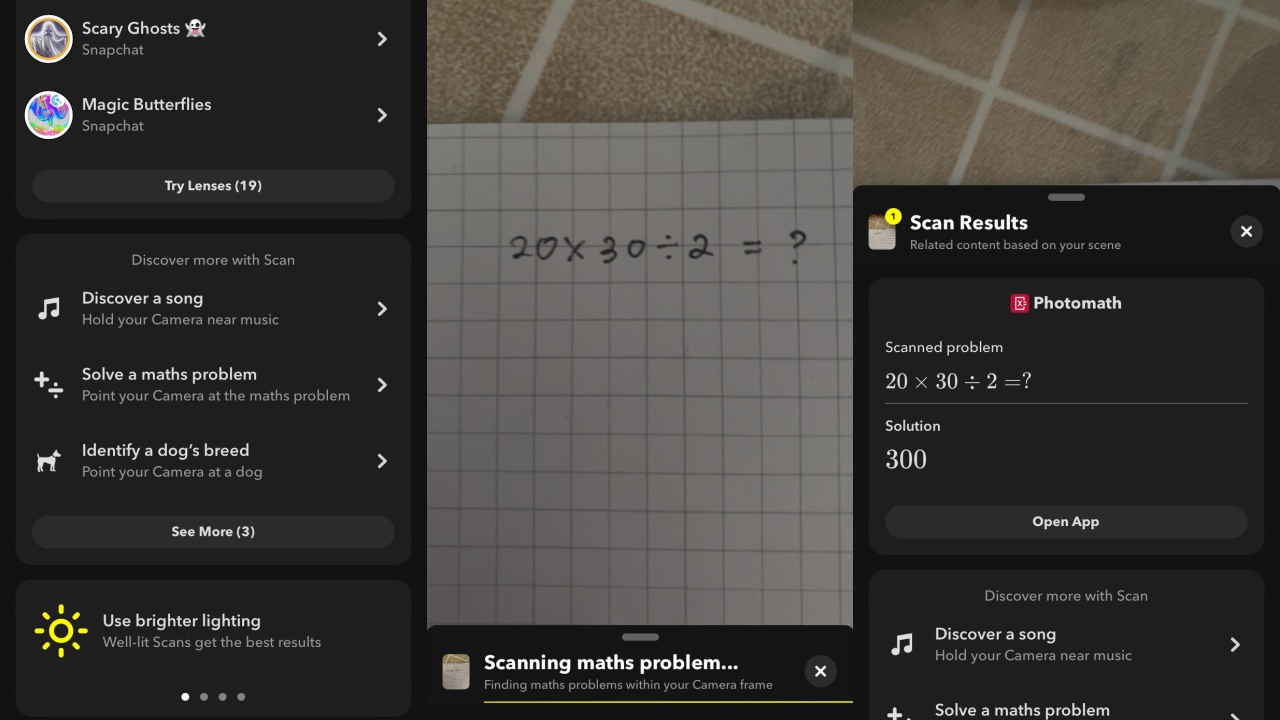Open Solve a maths problem chevron in left panel
The image size is (1280, 720).
pos(382,385)
